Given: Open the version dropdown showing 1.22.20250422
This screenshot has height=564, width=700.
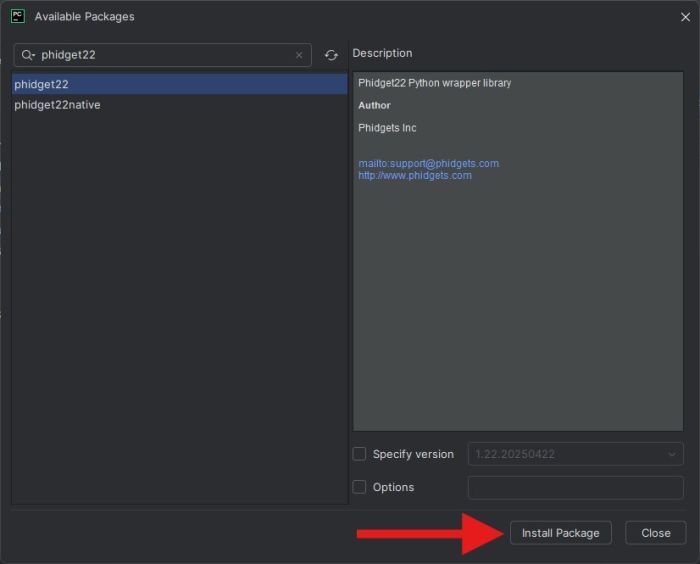Looking at the screenshot, I should point(575,454).
